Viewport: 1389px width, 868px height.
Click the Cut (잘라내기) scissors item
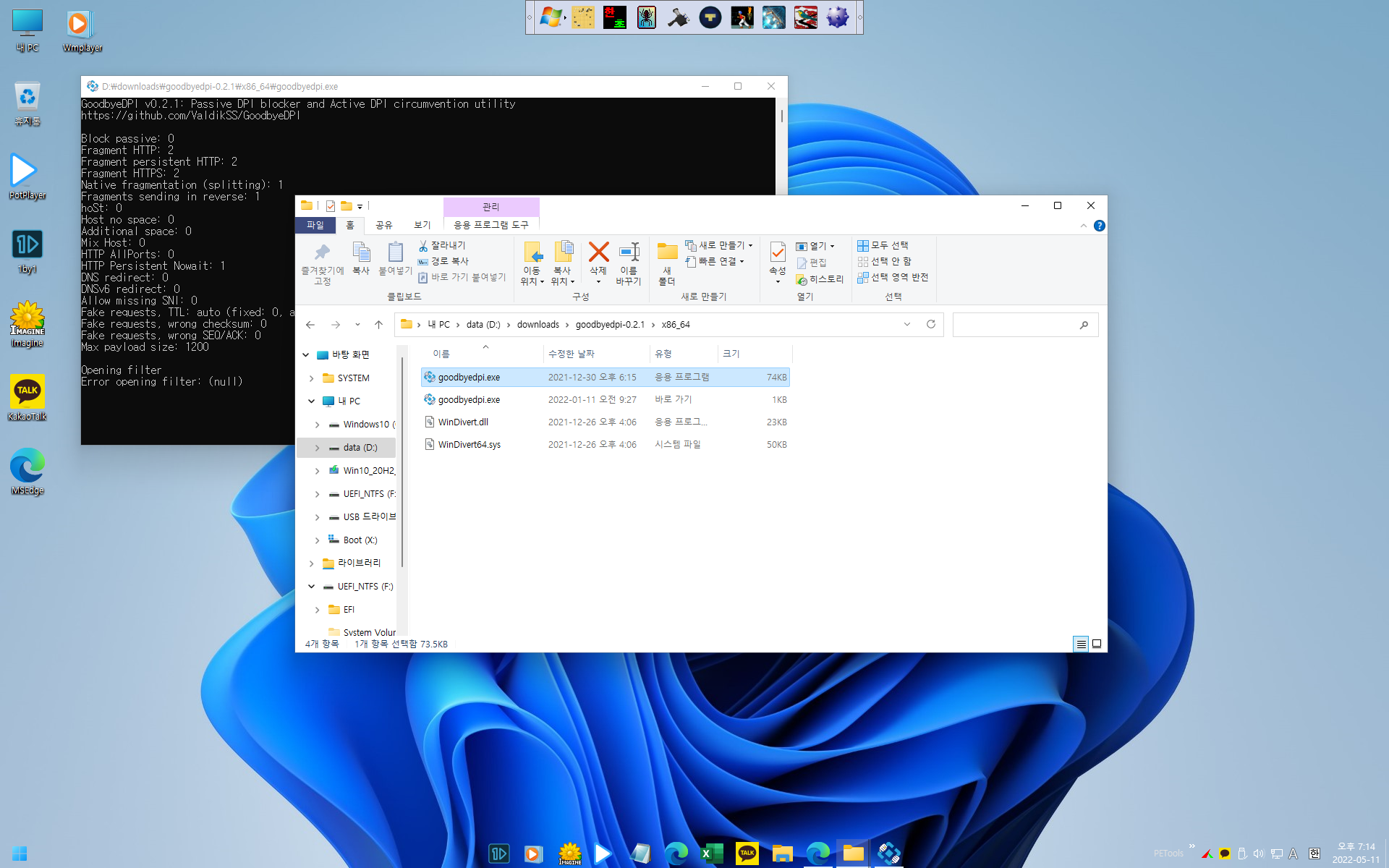pyautogui.click(x=442, y=246)
